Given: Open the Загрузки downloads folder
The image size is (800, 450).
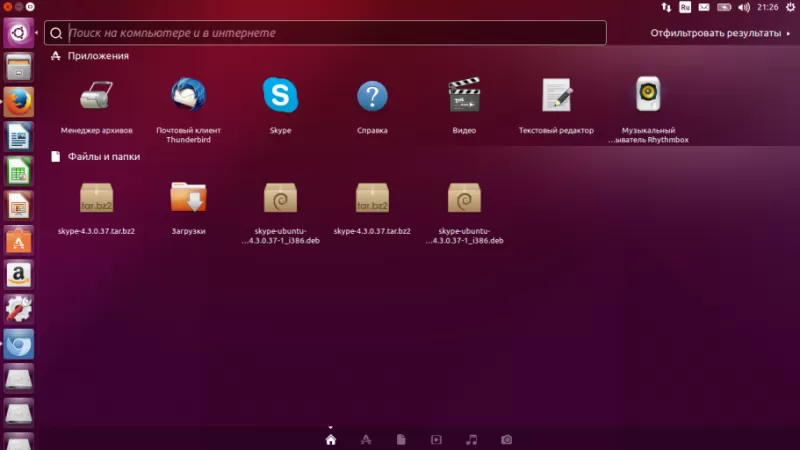Looking at the screenshot, I should [x=188, y=207].
